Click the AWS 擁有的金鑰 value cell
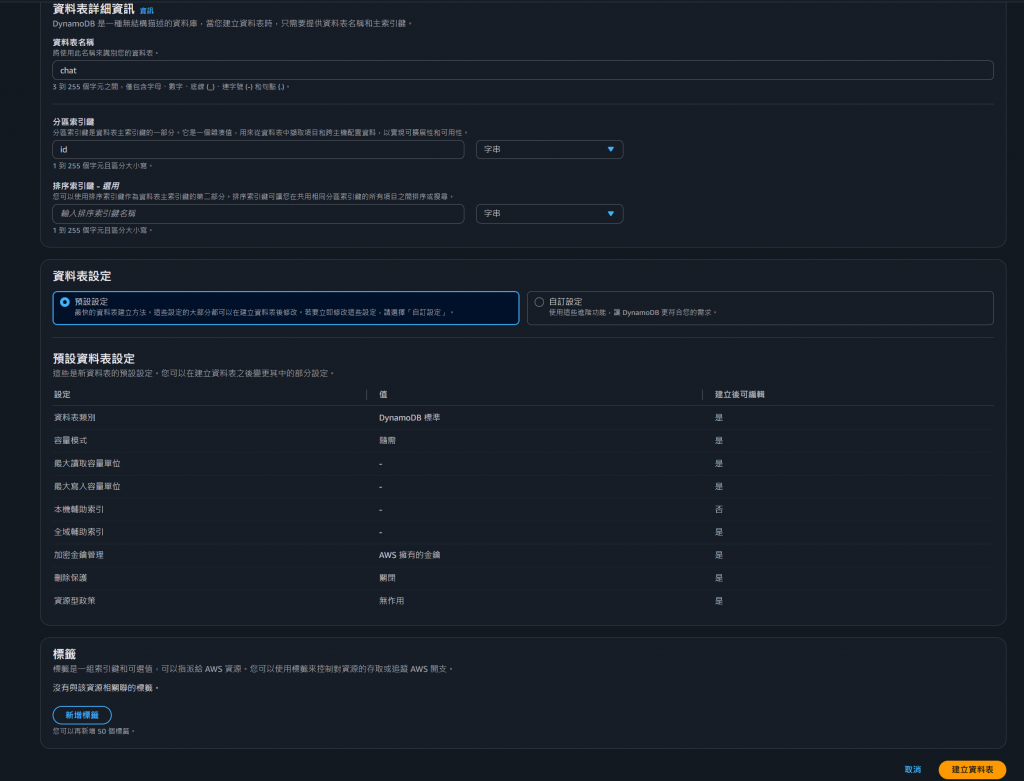The height and width of the screenshot is (781, 1024). click(x=409, y=555)
